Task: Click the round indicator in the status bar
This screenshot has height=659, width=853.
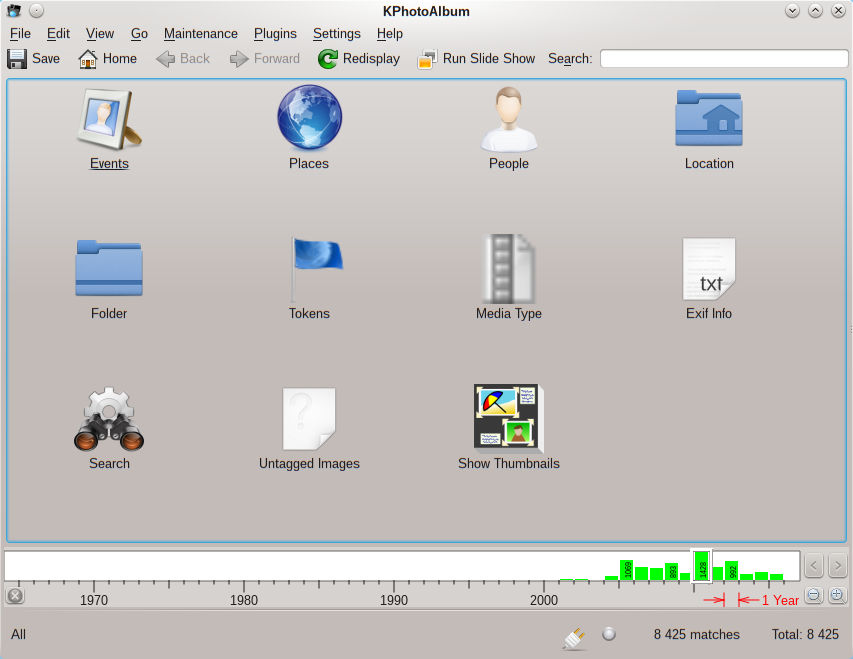Action: click(609, 633)
